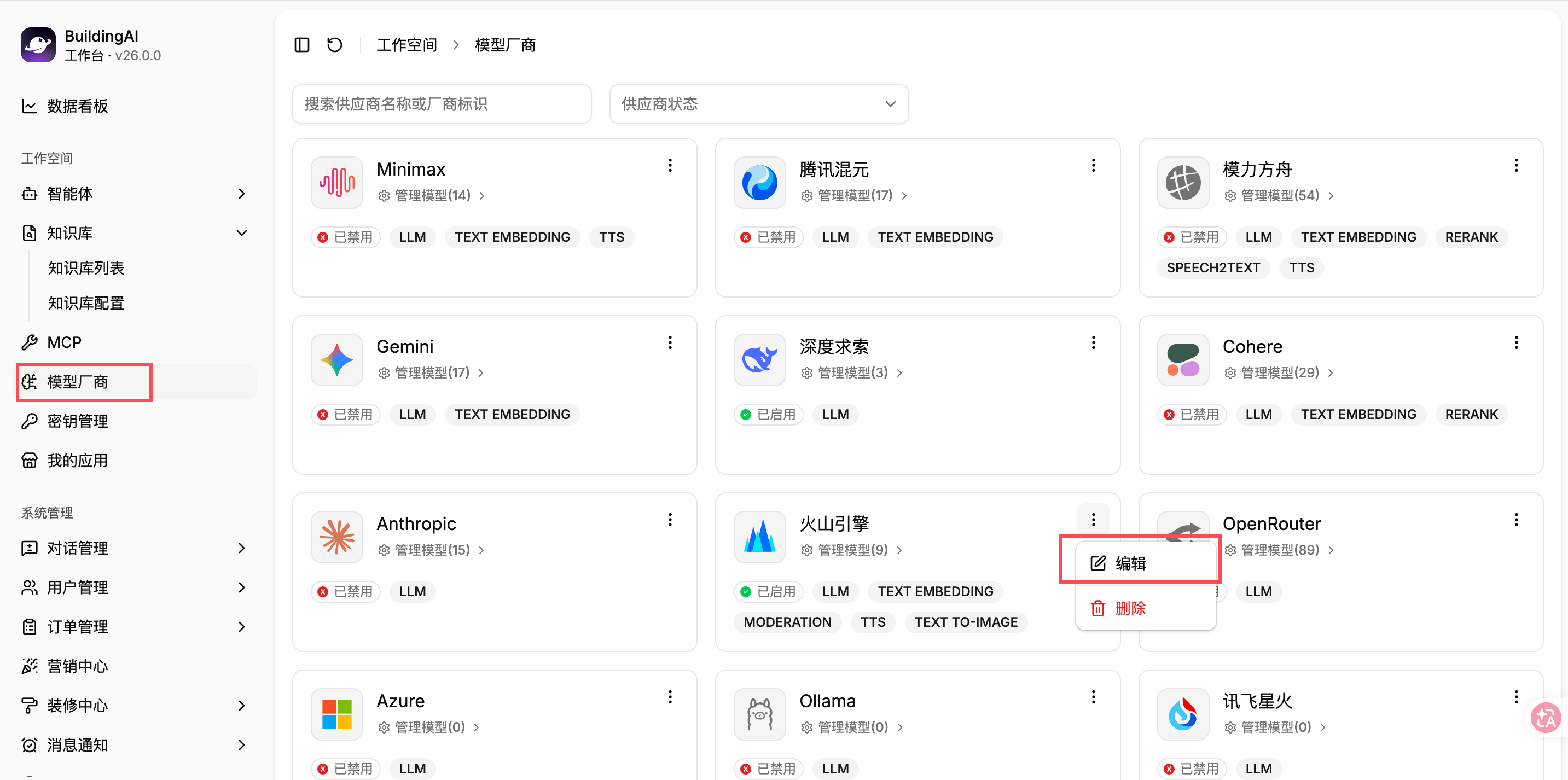Click the Ollama llama logo

[759, 714]
